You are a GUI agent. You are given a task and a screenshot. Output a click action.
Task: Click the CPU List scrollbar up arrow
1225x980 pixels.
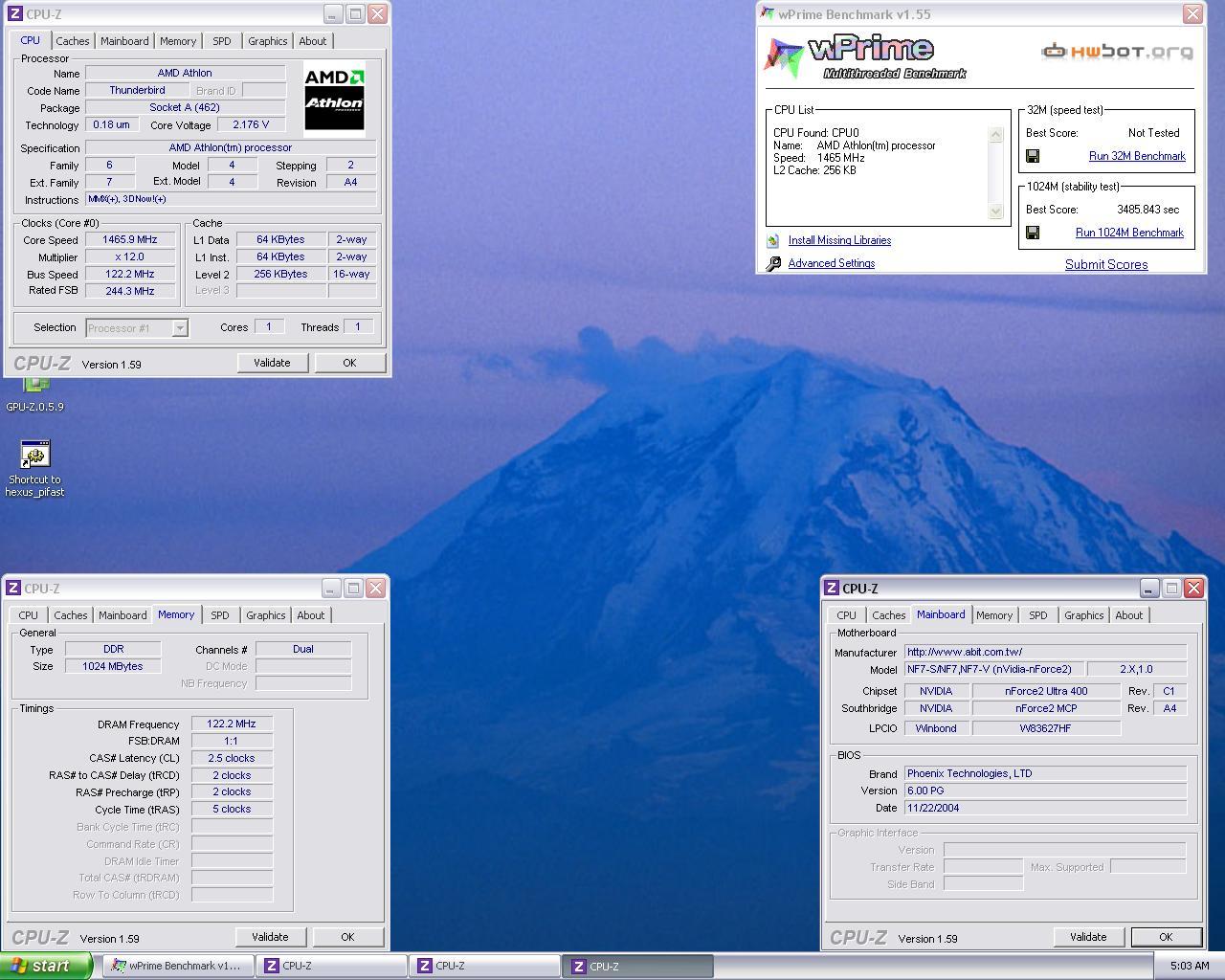(x=995, y=135)
